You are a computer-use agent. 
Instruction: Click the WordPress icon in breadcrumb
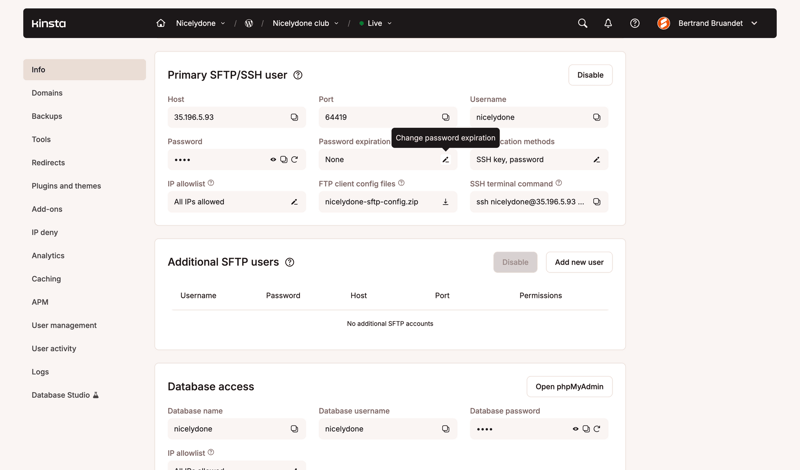coord(248,23)
